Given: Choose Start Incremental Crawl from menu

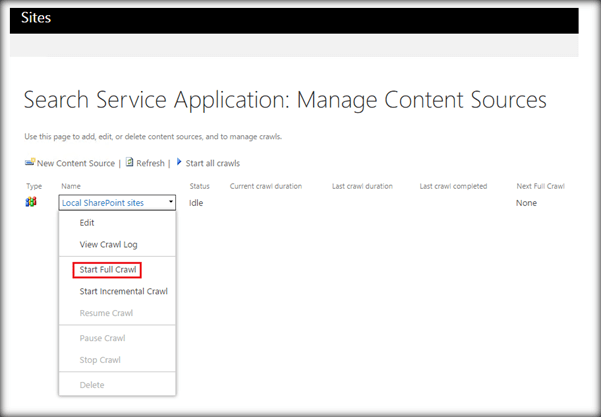Looking at the screenshot, I should point(123,291).
